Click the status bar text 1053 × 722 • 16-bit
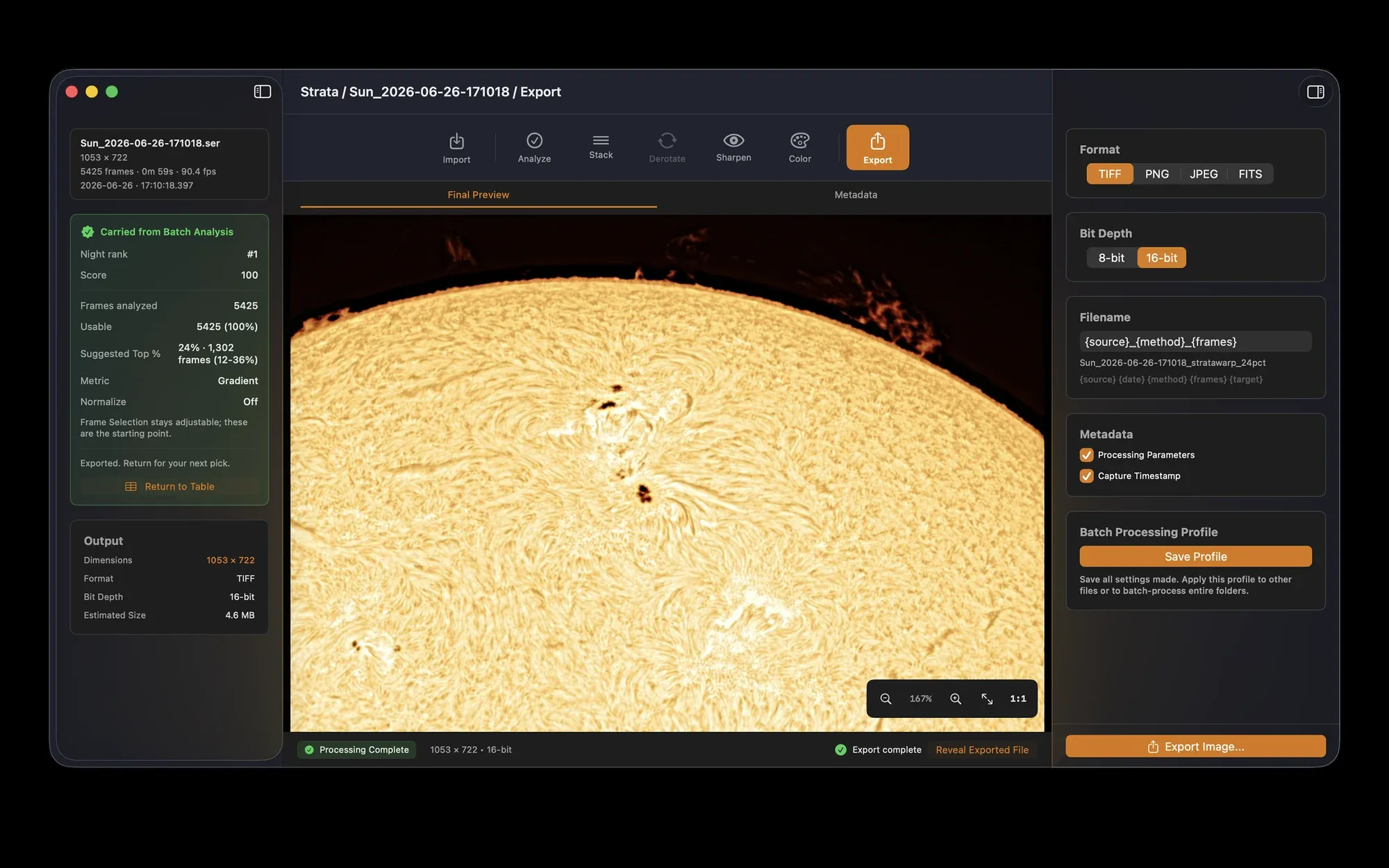 (470, 750)
